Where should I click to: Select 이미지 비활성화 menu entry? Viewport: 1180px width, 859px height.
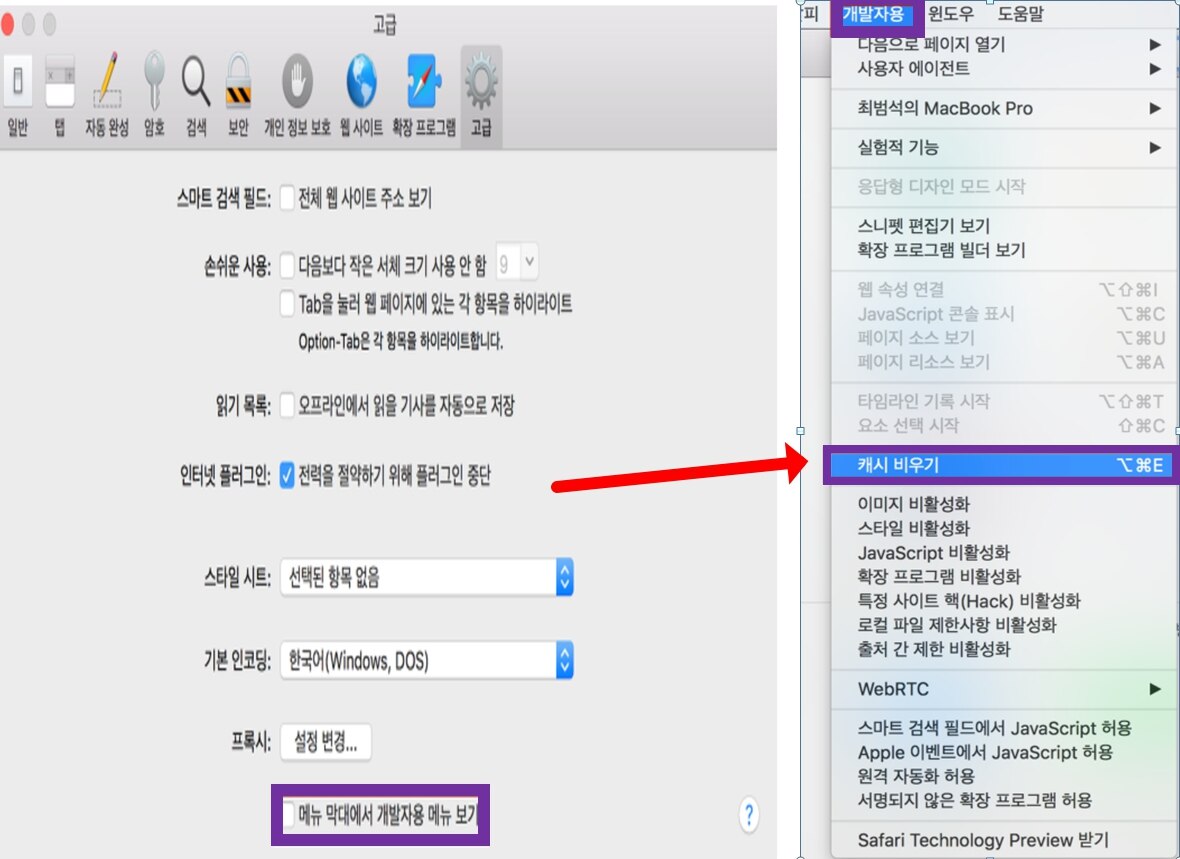coord(913,504)
